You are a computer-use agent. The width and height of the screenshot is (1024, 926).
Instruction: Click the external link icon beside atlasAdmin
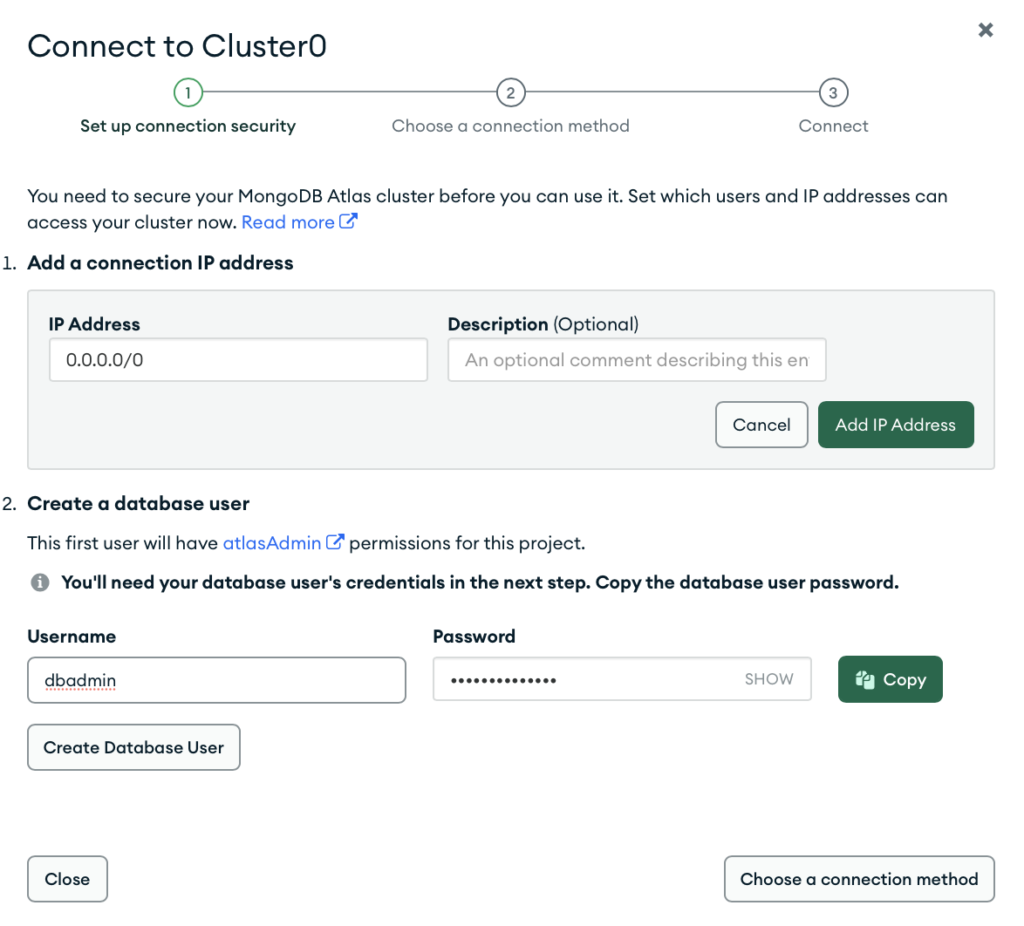point(335,543)
